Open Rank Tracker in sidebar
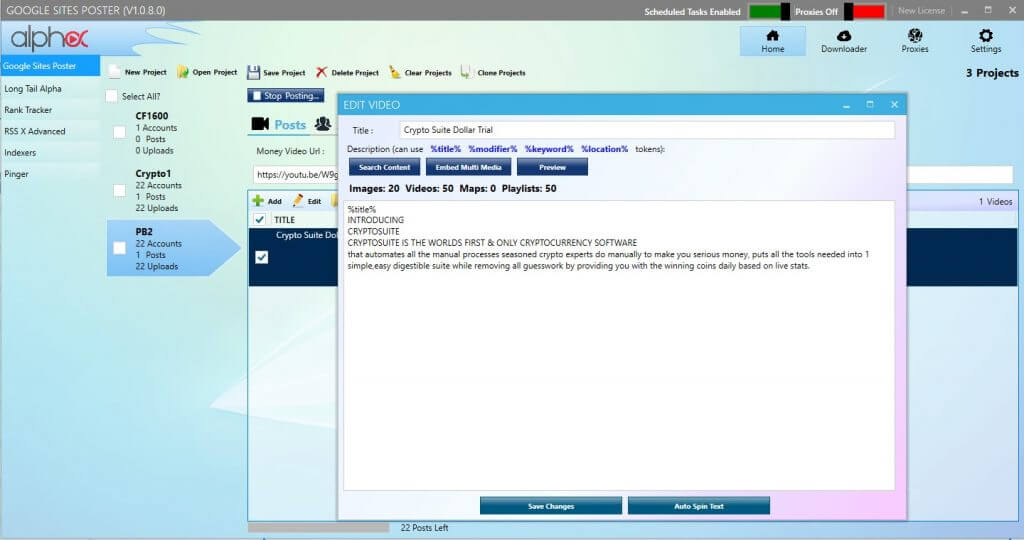Viewport: 1024px width, 540px height. click(x=50, y=110)
